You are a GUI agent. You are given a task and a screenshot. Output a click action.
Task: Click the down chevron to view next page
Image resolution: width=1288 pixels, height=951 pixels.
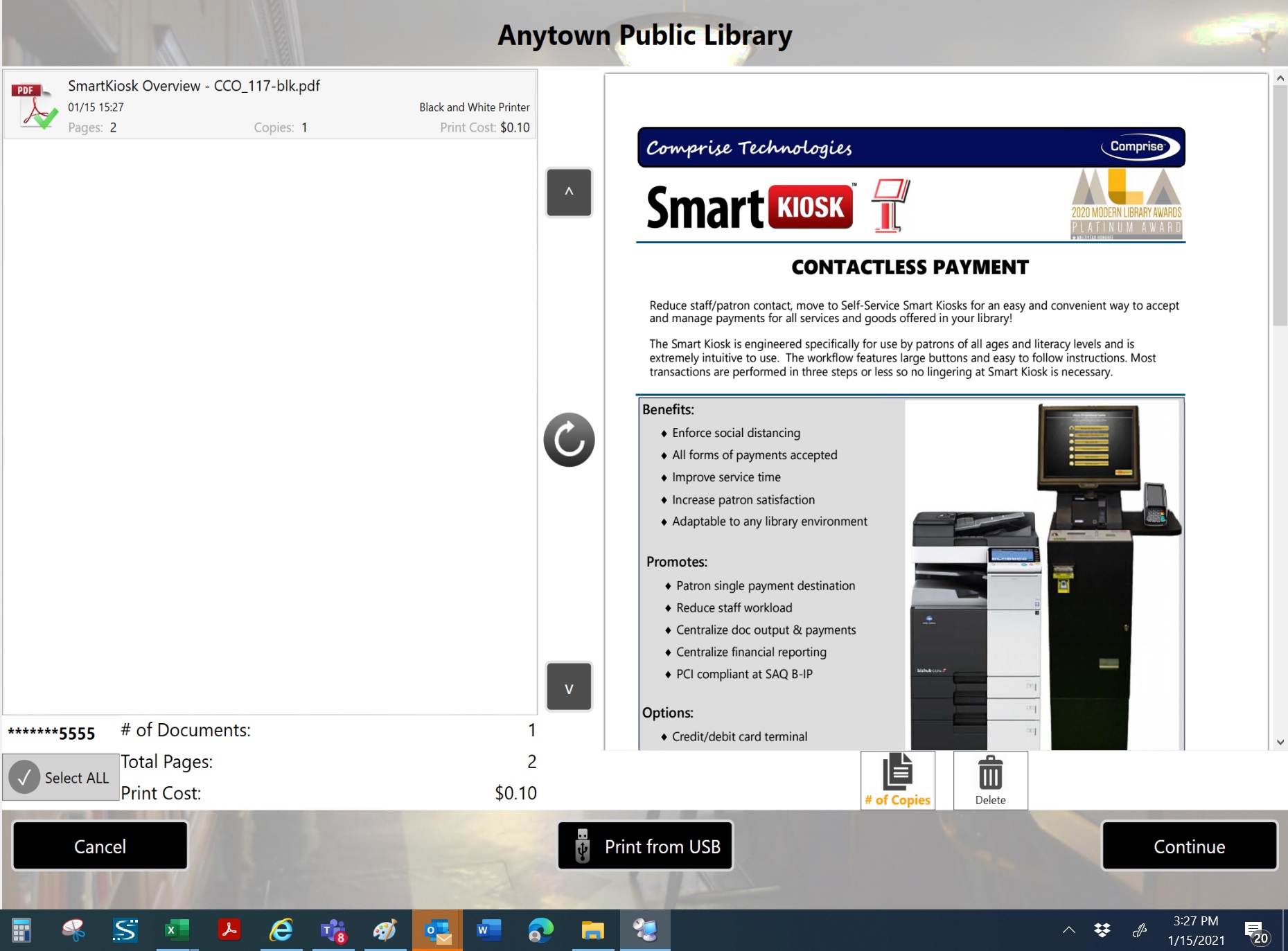click(568, 686)
